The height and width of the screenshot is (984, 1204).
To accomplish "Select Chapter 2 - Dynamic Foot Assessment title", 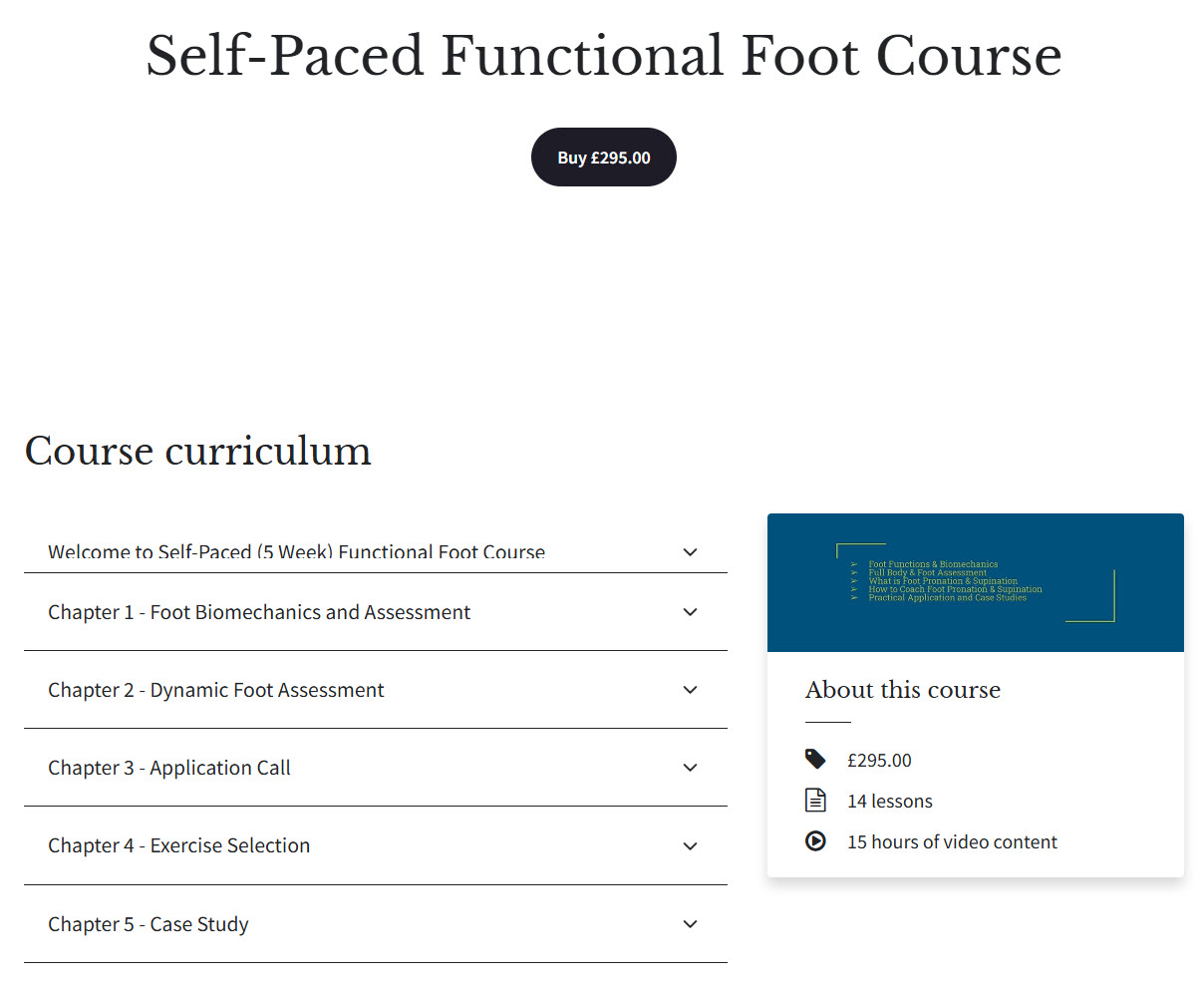I will point(215,690).
